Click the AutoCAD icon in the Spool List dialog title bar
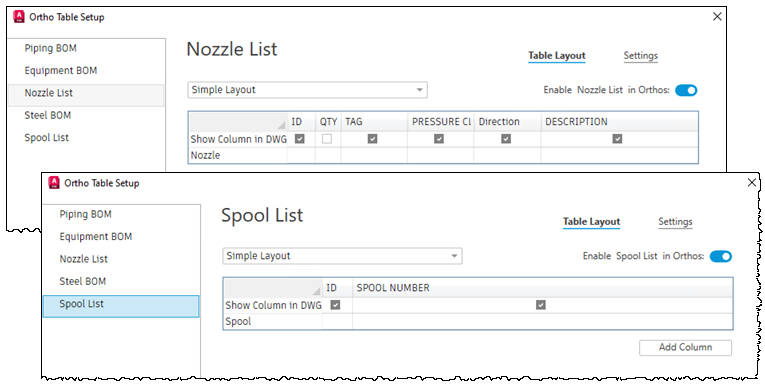 pyautogui.click(x=54, y=183)
